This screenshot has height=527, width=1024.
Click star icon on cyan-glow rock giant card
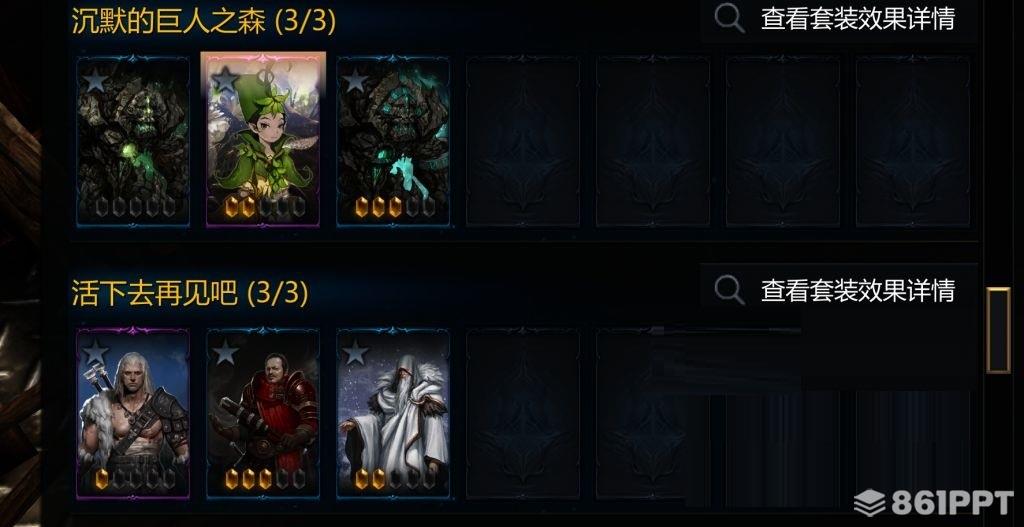tap(355, 80)
